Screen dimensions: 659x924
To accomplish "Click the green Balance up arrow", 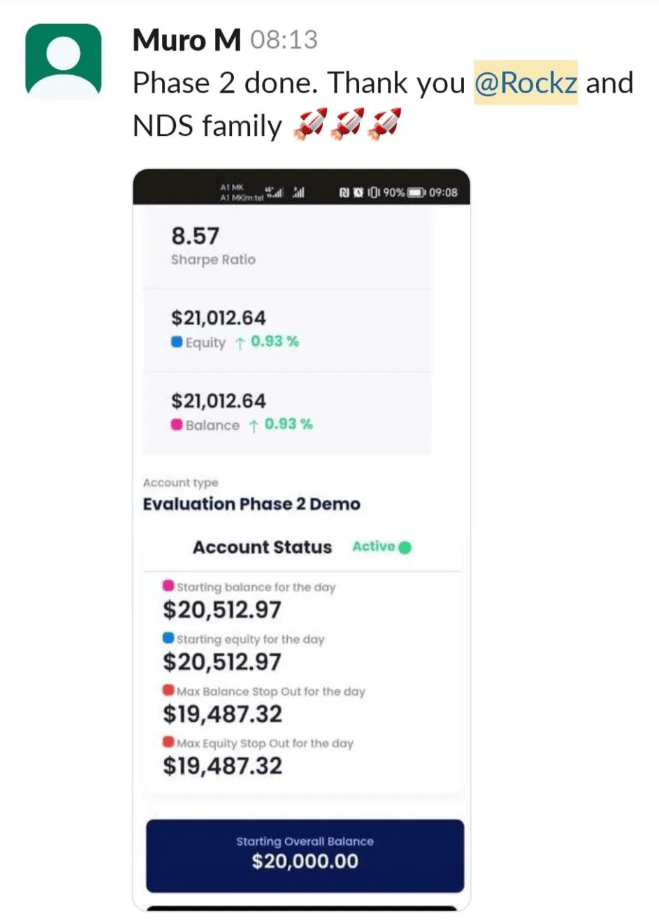I will pyautogui.click(x=253, y=425).
